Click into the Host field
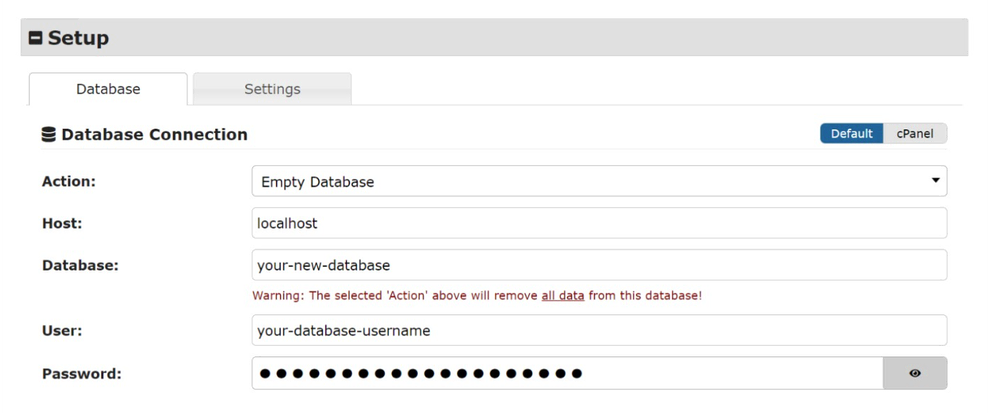 pyautogui.click(x=598, y=223)
